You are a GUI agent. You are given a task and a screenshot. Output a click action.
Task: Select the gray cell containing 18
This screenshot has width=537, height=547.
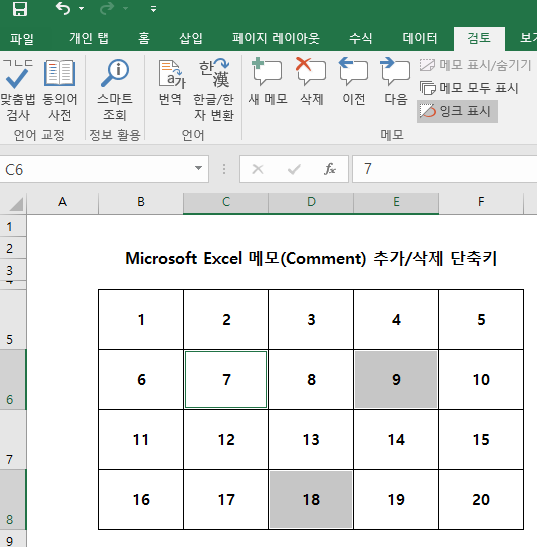(311, 499)
